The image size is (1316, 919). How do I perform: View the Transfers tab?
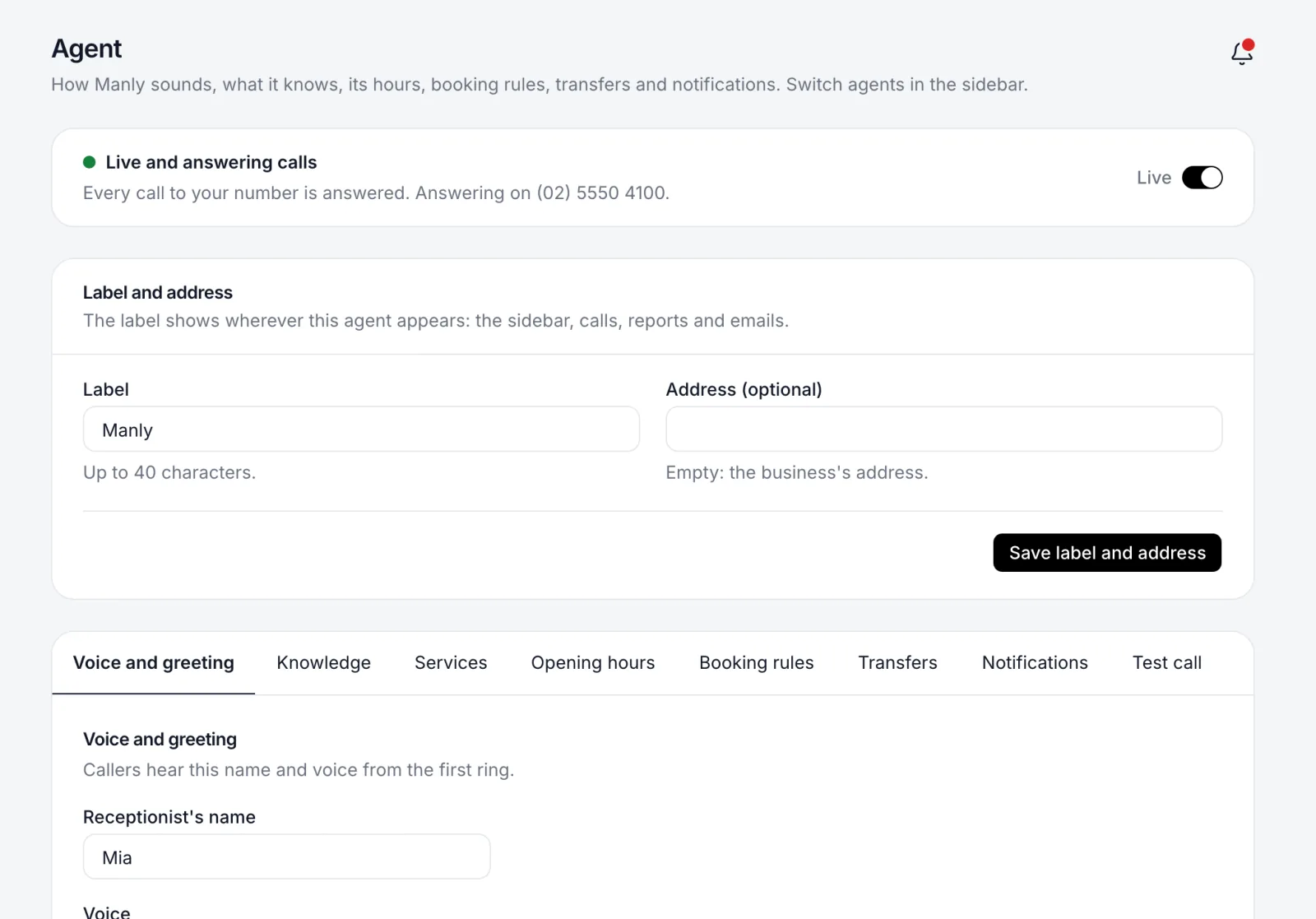(898, 663)
